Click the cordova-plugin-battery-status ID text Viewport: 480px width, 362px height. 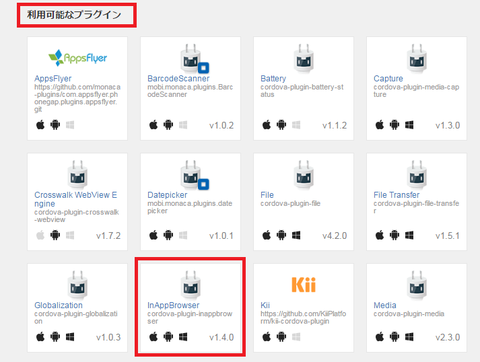[x=302, y=91]
